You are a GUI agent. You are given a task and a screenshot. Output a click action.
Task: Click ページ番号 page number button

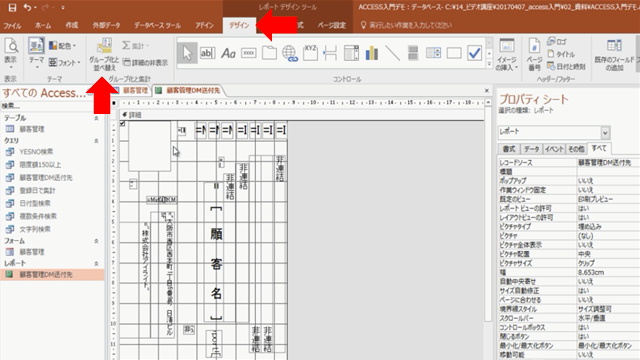point(534,55)
